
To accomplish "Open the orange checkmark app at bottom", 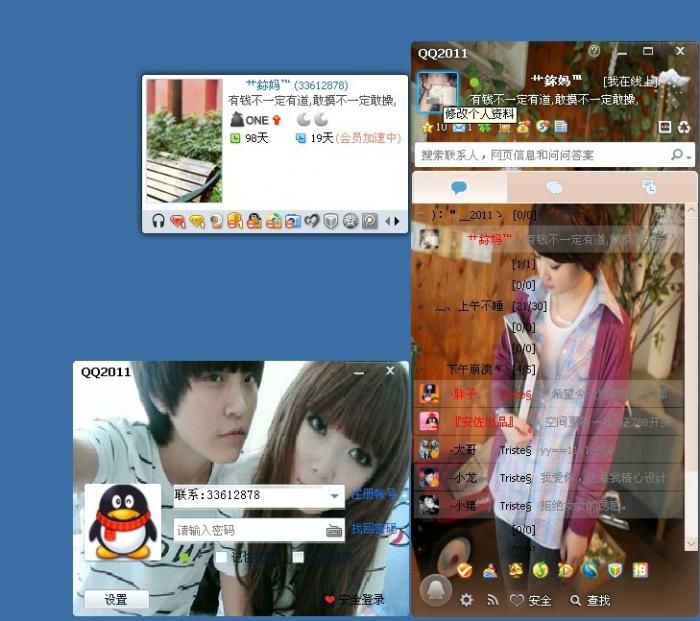I will (464, 570).
